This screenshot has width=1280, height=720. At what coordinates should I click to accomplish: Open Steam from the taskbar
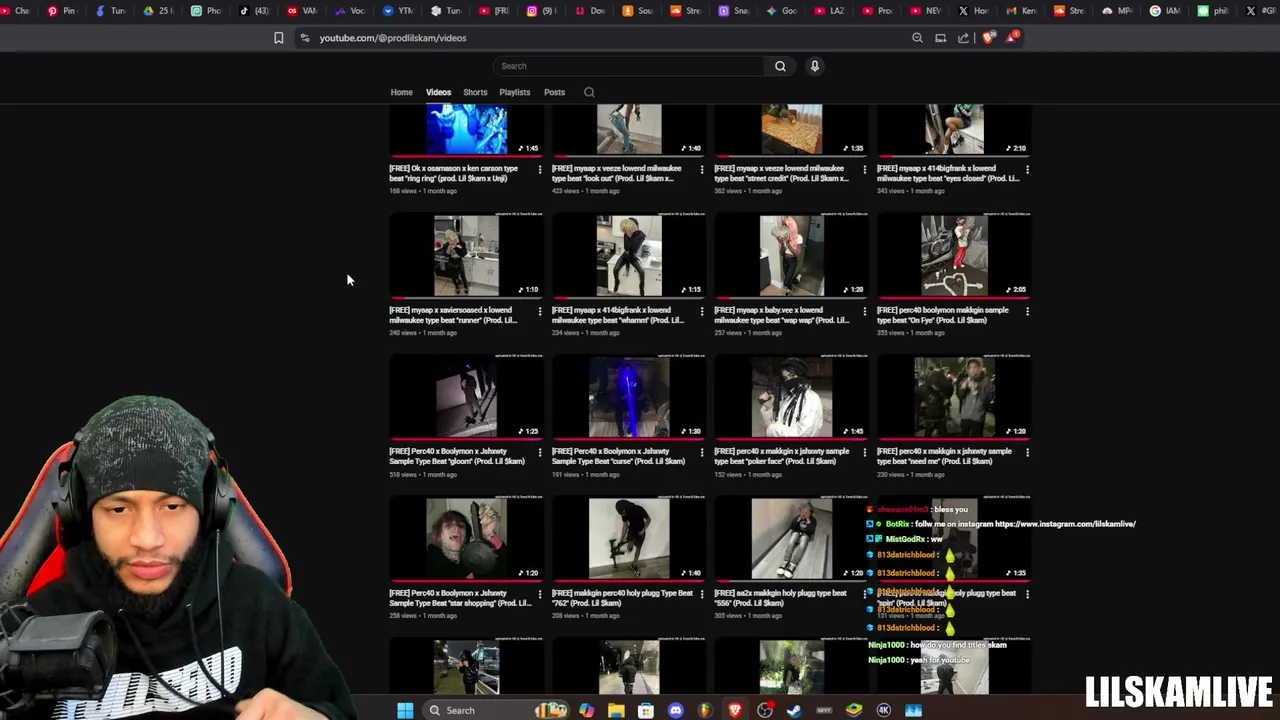[794, 710]
